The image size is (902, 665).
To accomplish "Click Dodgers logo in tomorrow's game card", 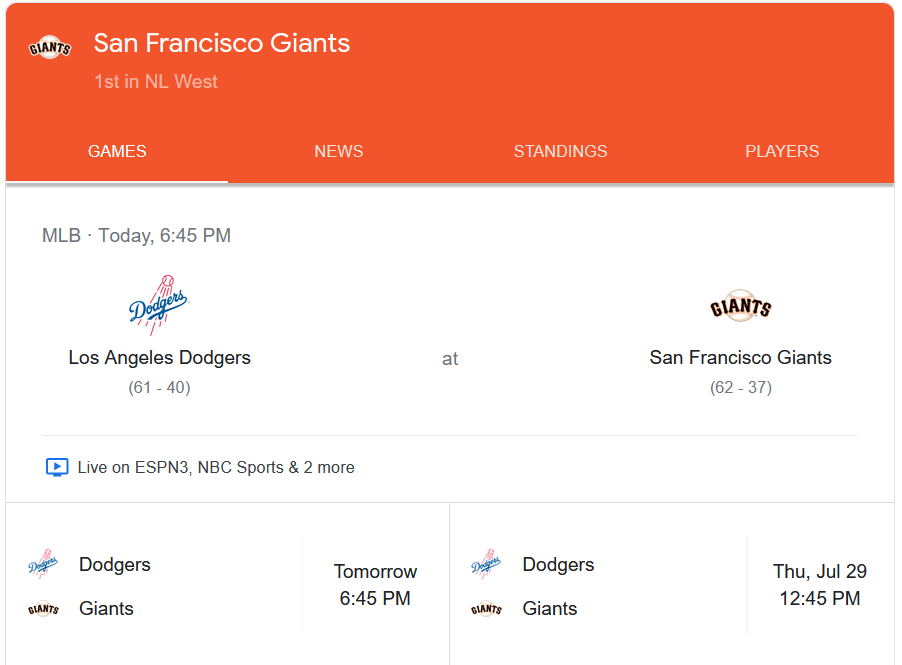I will (x=43, y=565).
